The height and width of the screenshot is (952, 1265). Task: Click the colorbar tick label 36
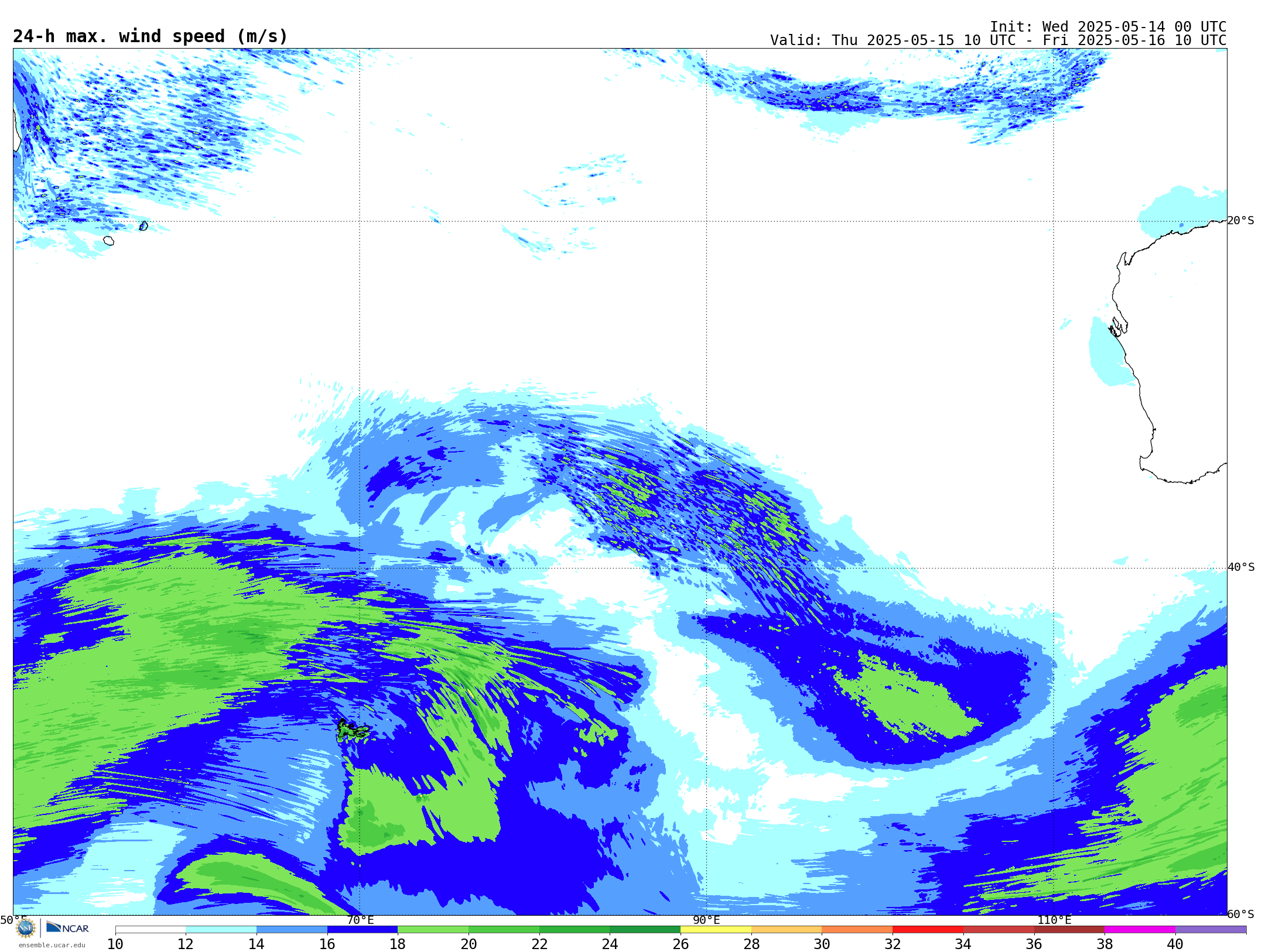click(1034, 944)
